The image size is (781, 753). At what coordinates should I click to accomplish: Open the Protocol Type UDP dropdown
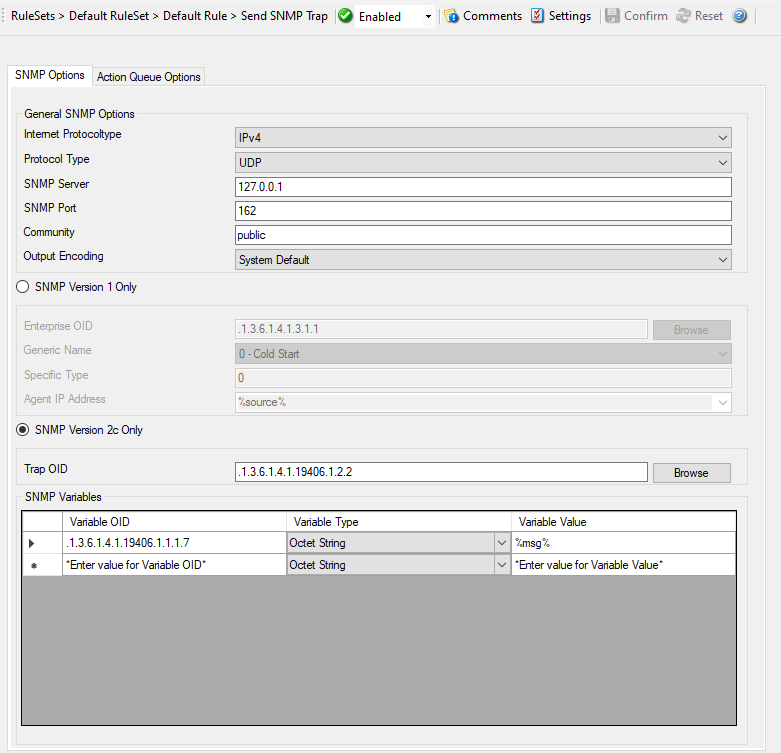(x=723, y=163)
